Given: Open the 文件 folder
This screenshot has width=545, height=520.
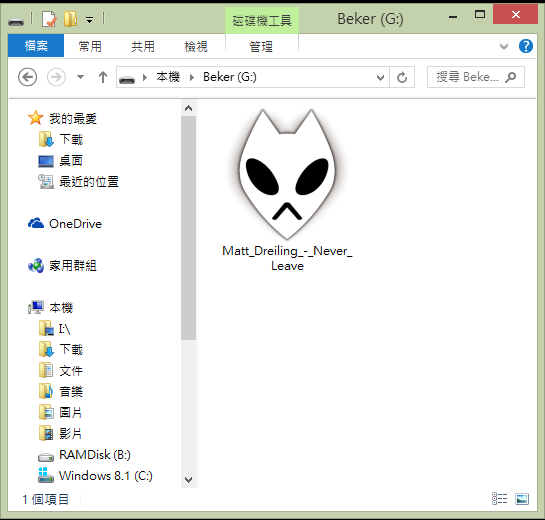Looking at the screenshot, I should (x=71, y=371).
